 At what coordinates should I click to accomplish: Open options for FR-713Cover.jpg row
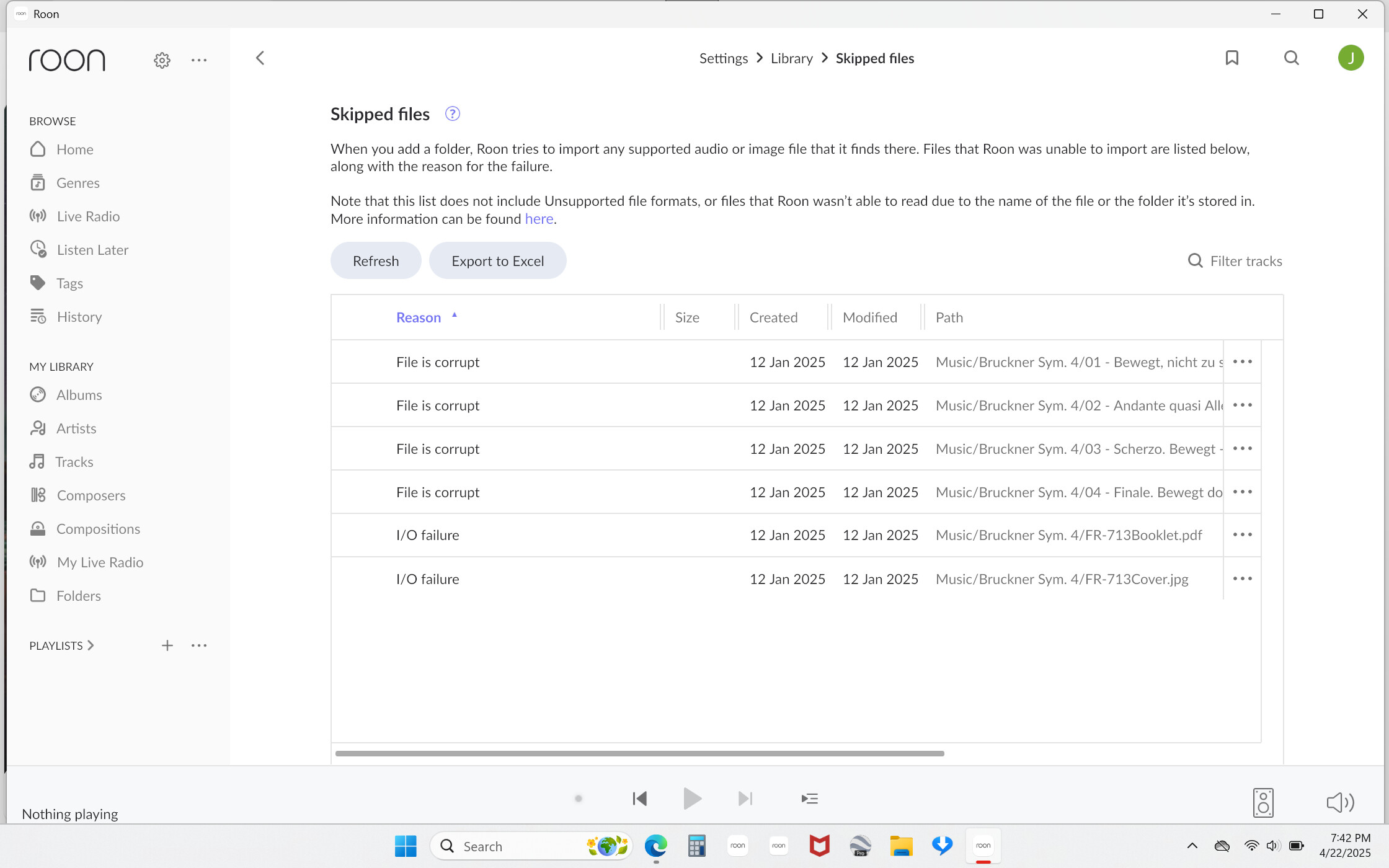coord(1242,578)
